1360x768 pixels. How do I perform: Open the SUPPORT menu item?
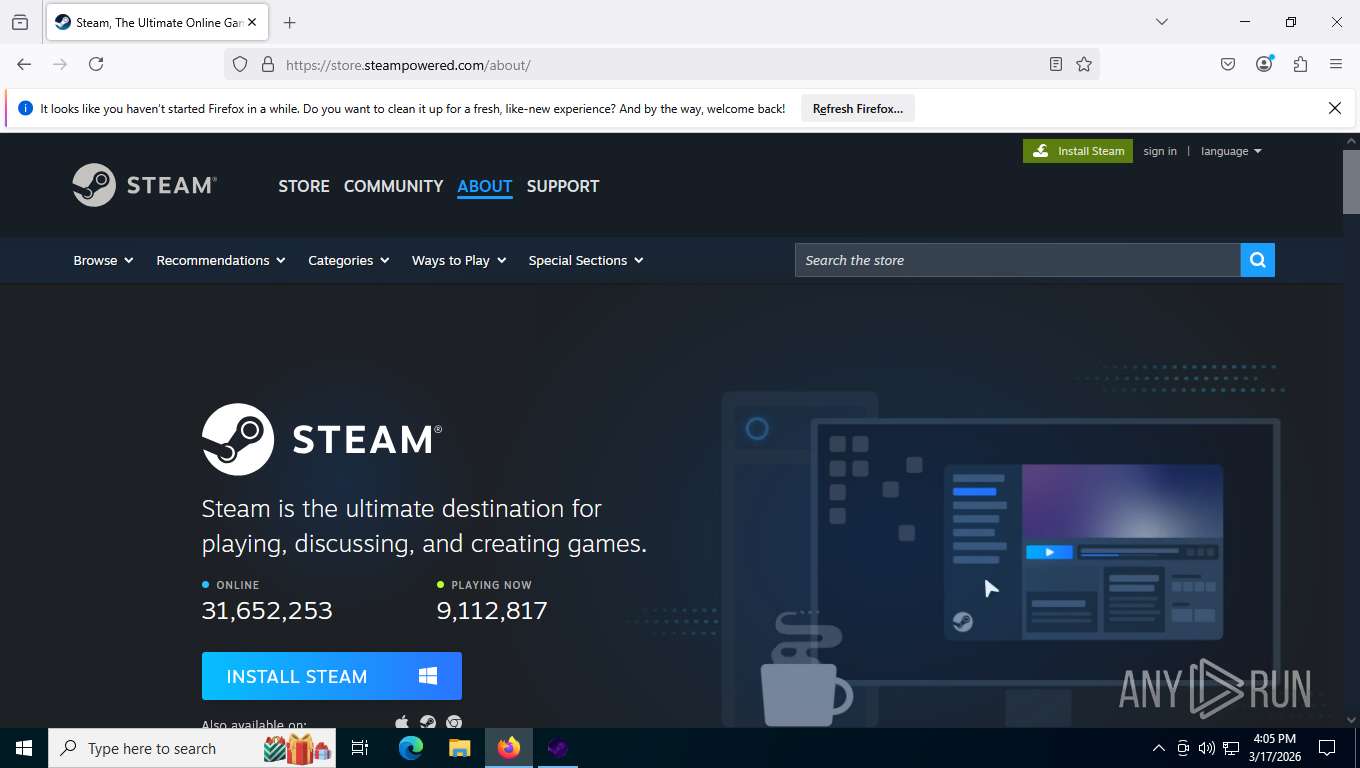563,186
